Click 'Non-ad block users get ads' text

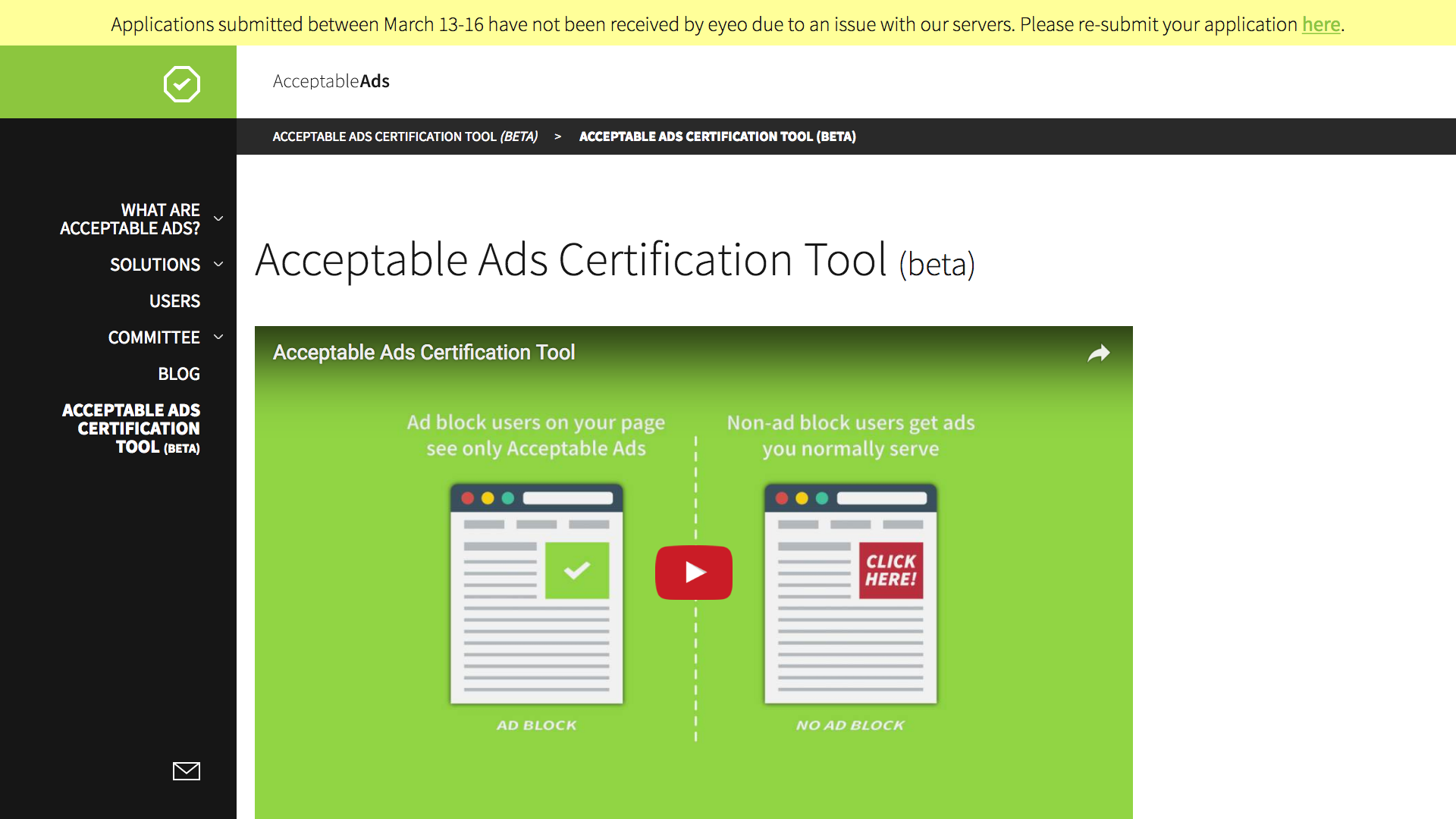pyautogui.click(x=851, y=422)
